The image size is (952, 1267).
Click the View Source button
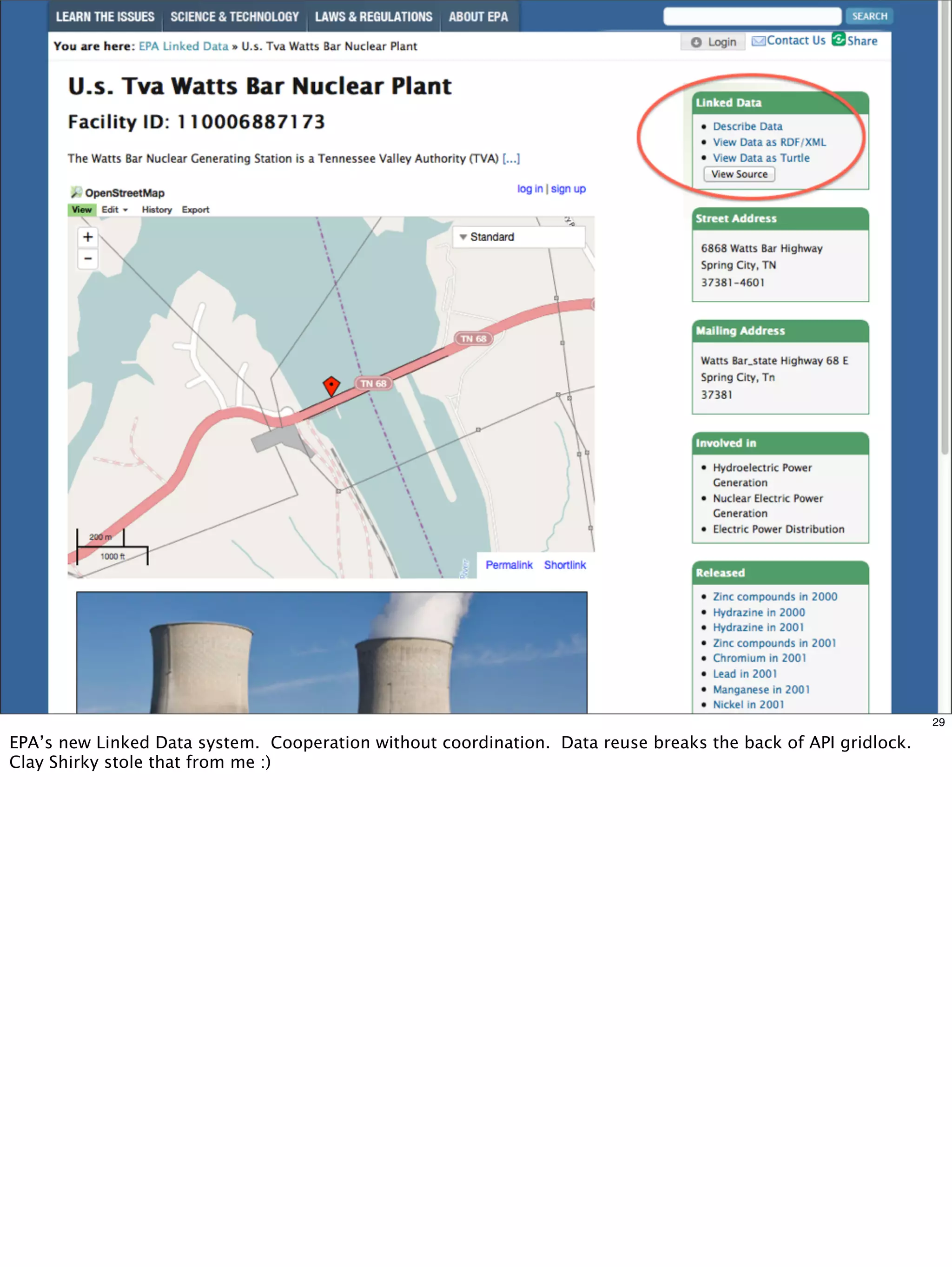739,174
